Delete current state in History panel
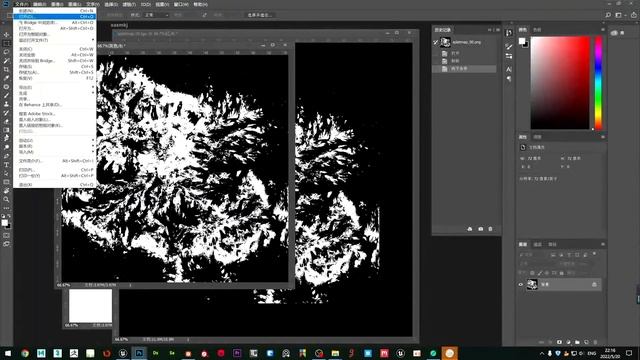 tap(490, 229)
